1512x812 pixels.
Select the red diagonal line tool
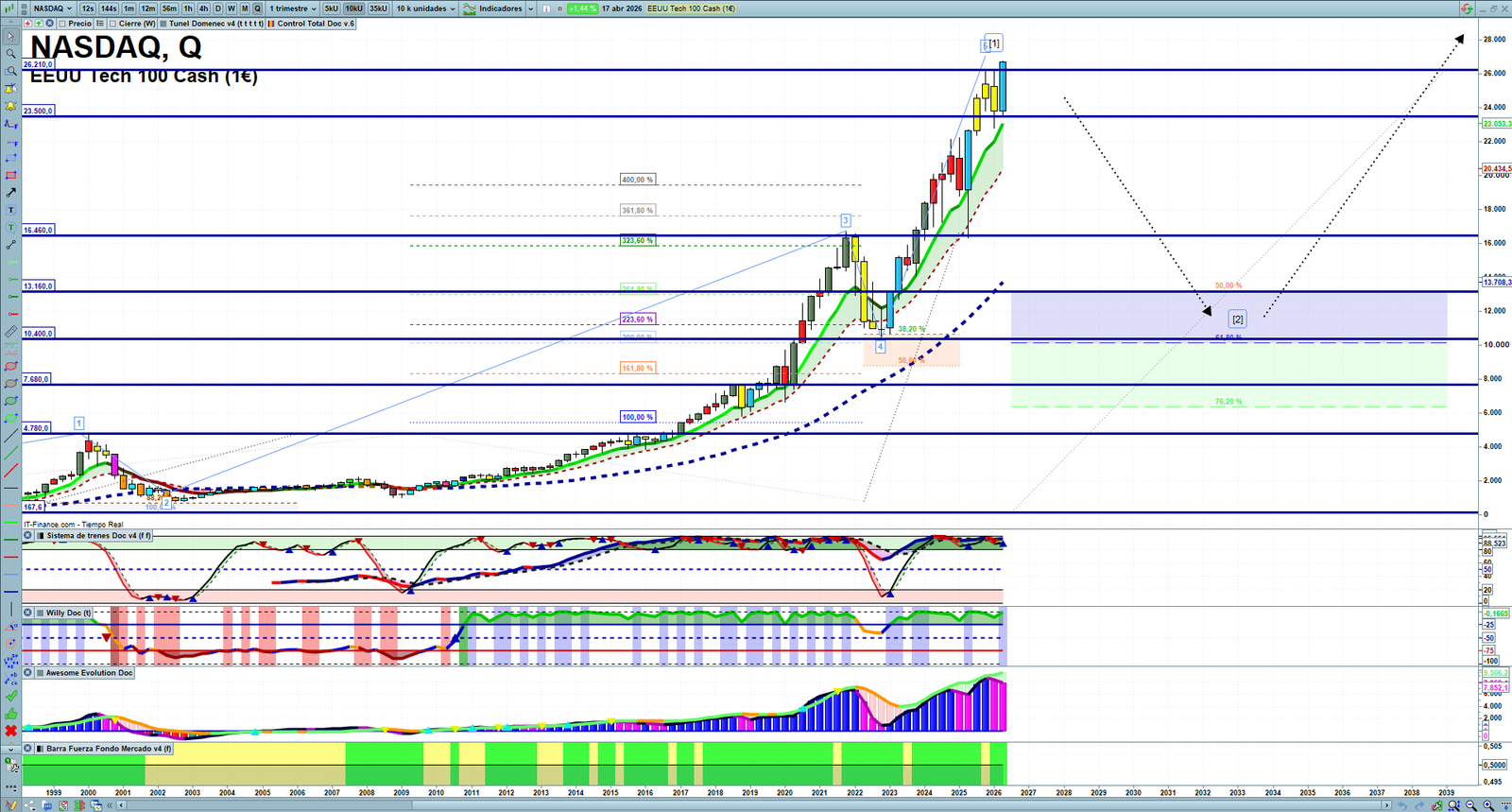pos(10,471)
